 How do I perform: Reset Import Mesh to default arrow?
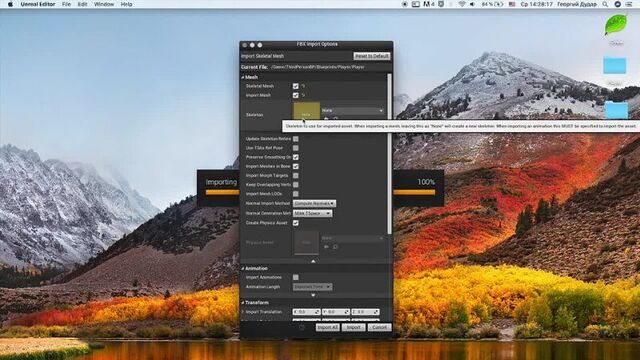point(303,95)
